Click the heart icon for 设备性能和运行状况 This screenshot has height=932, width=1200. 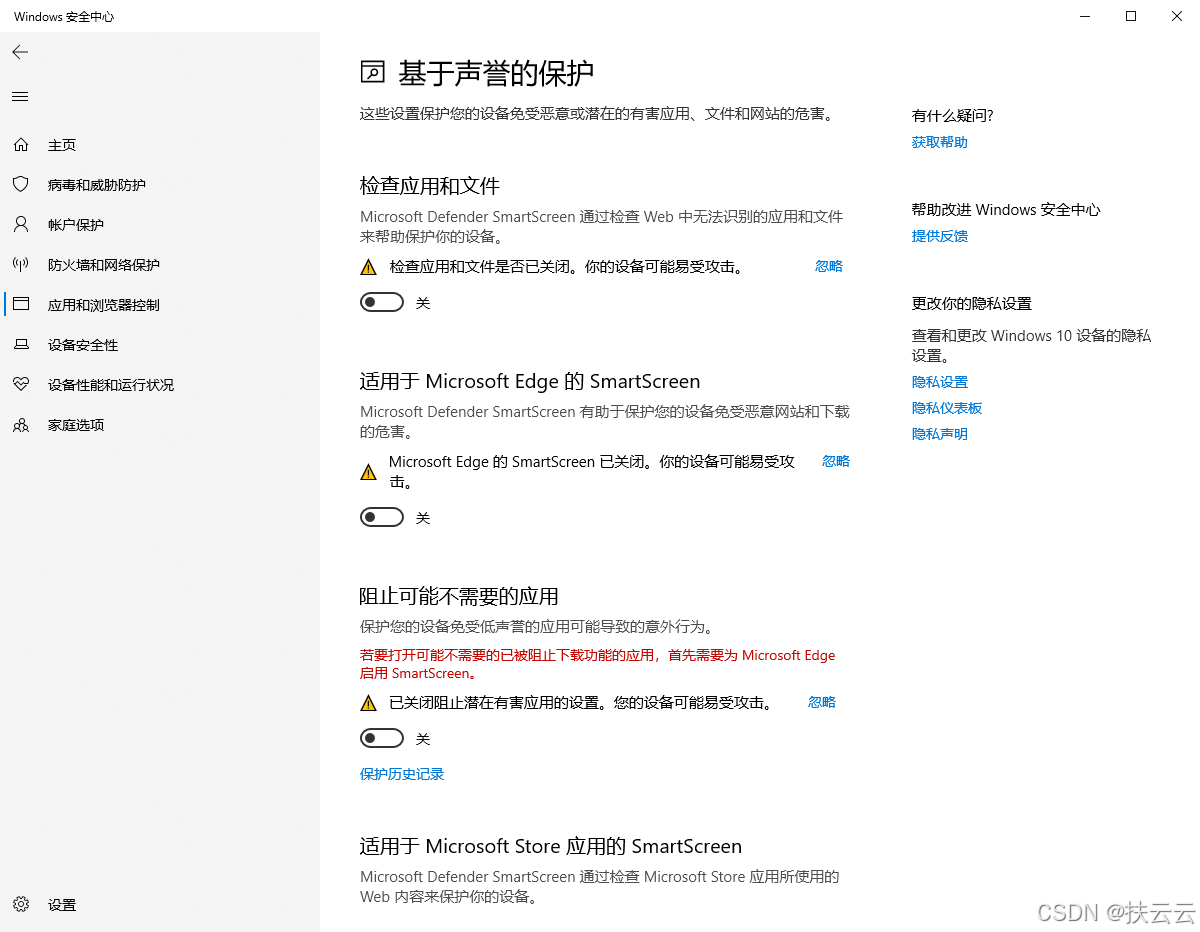click(20, 385)
